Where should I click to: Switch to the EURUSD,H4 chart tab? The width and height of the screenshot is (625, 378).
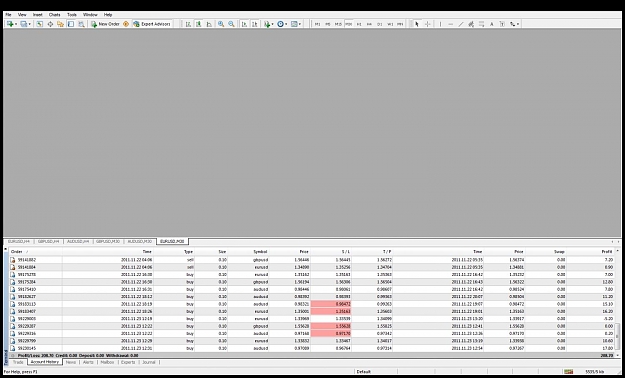(x=19, y=242)
